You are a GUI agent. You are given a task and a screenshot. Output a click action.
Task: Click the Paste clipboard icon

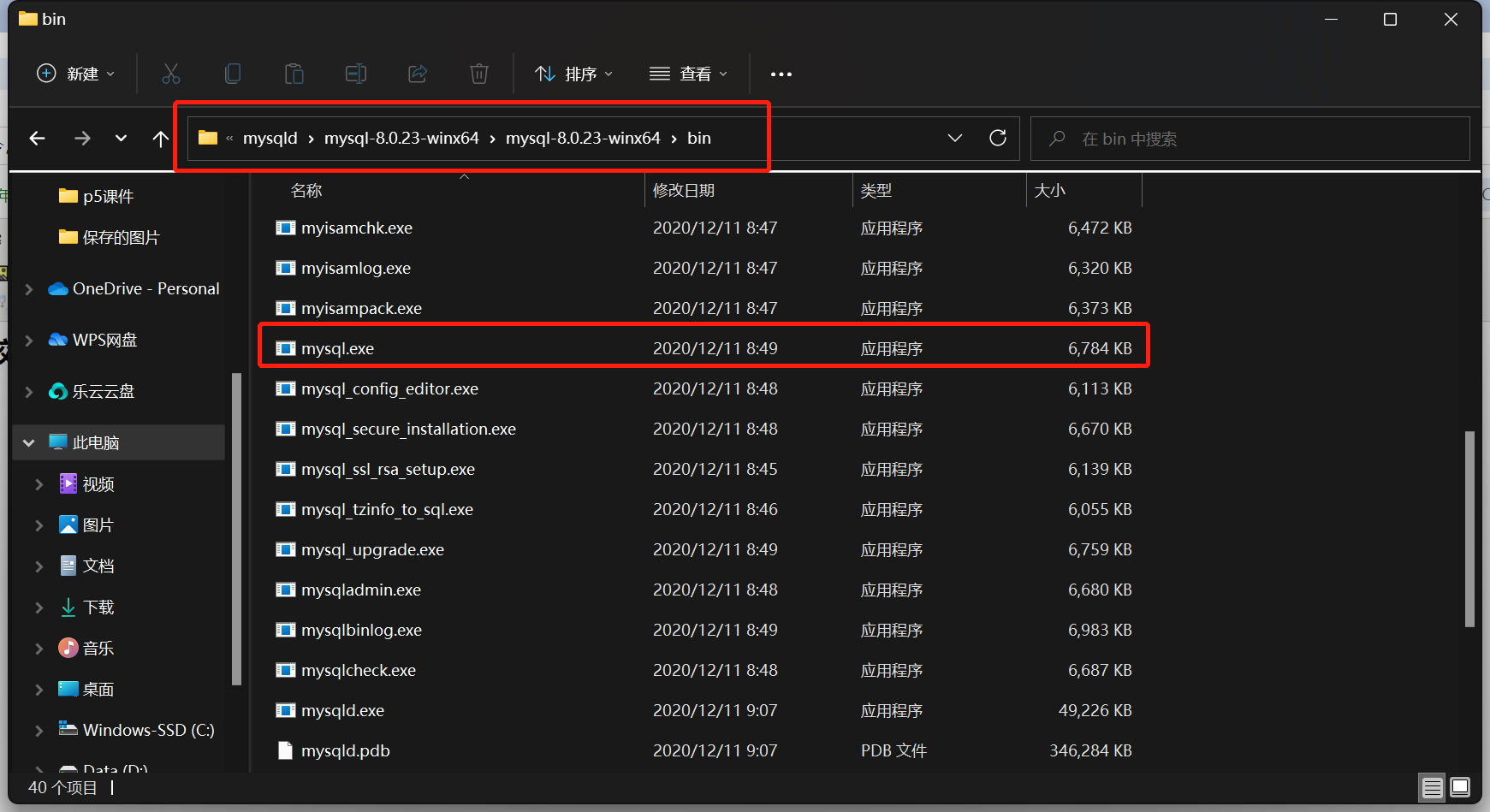[x=294, y=74]
